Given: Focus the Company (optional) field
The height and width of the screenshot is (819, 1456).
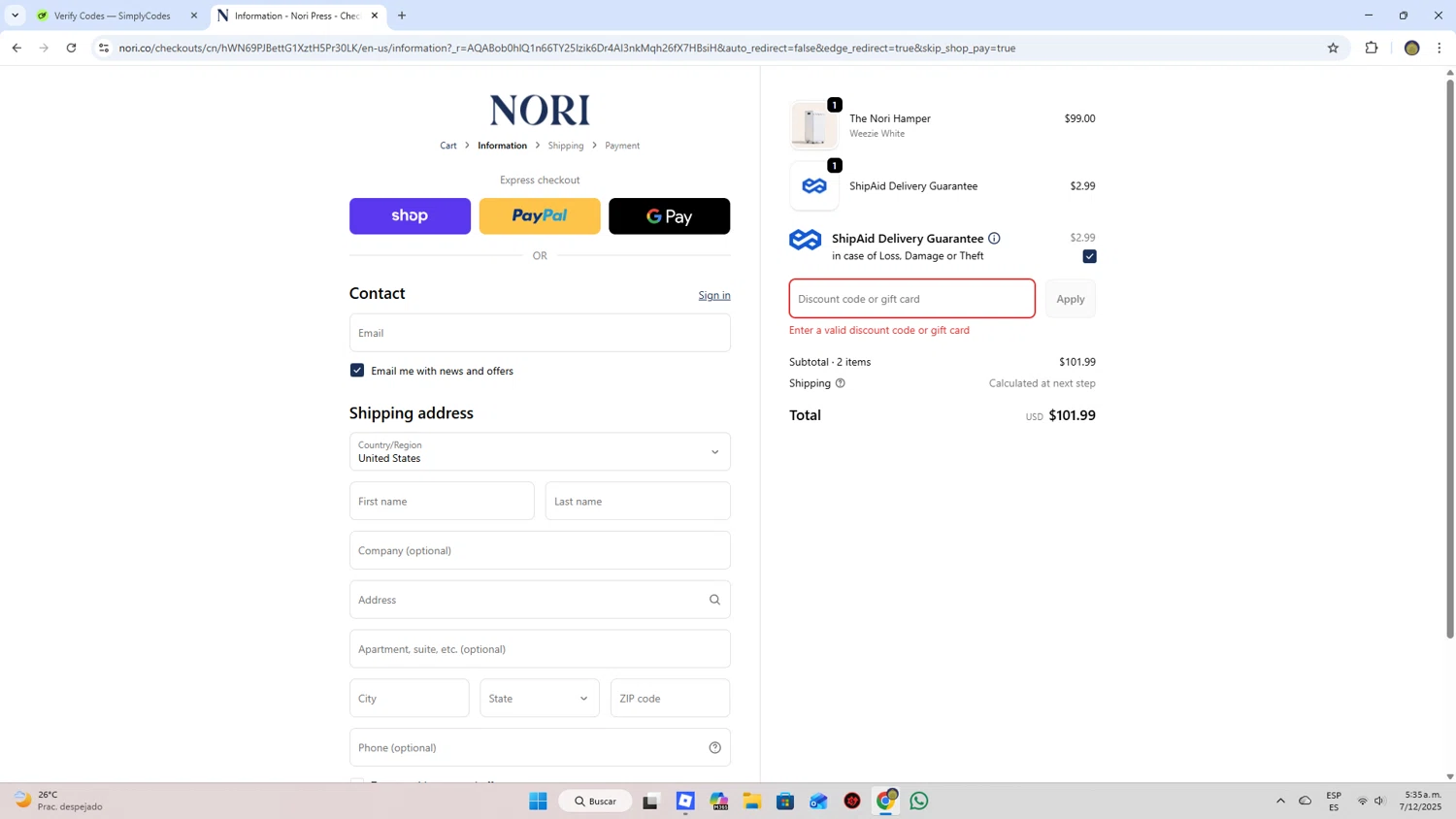Looking at the screenshot, I should pyautogui.click(x=540, y=550).
